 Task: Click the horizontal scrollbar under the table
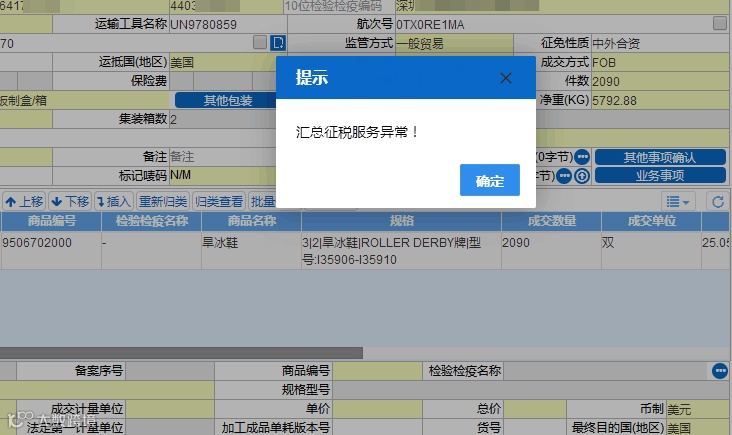[x=181, y=353]
